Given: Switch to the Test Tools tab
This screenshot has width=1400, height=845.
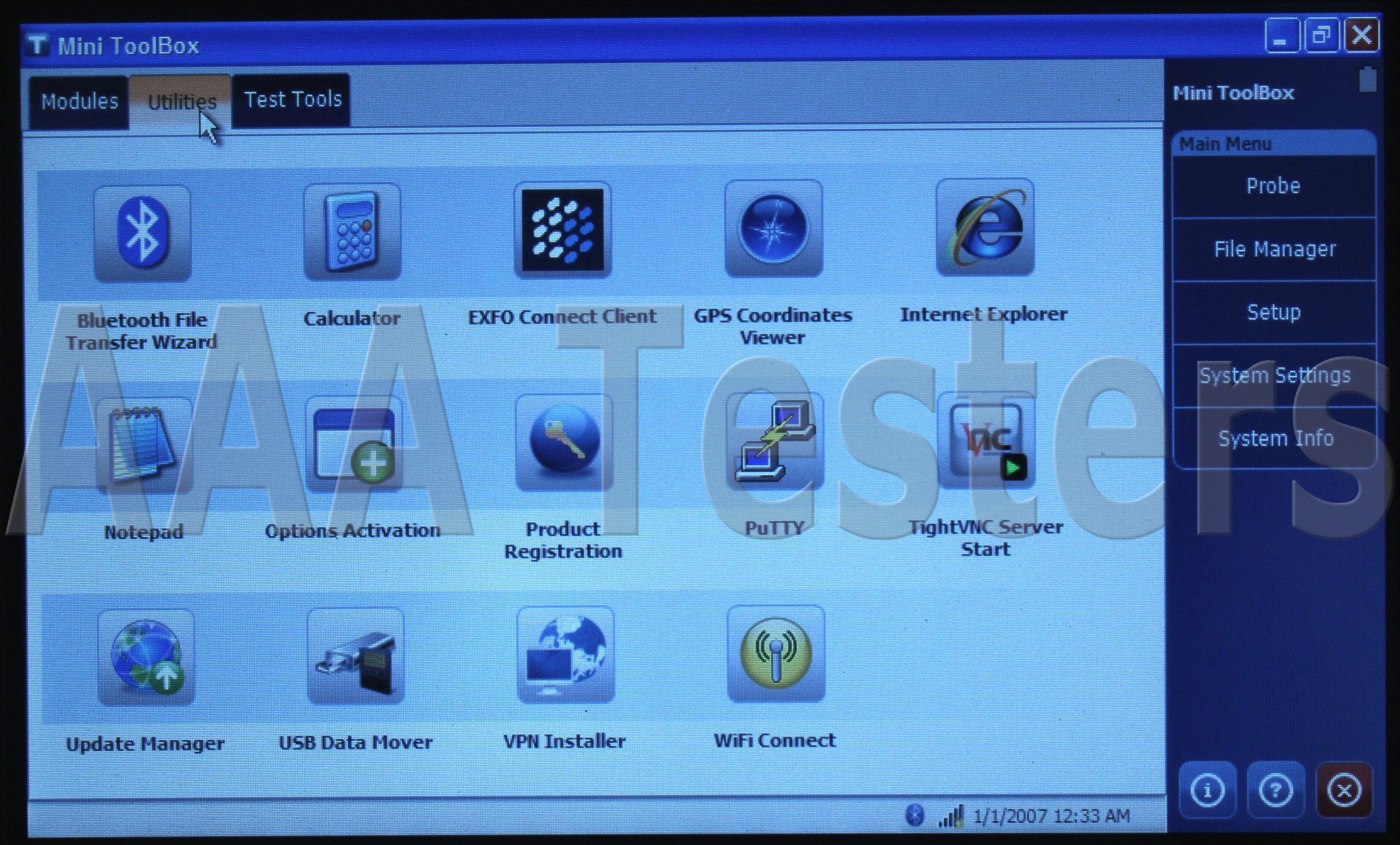Looking at the screenshot, I should click(x=292, y=100).
